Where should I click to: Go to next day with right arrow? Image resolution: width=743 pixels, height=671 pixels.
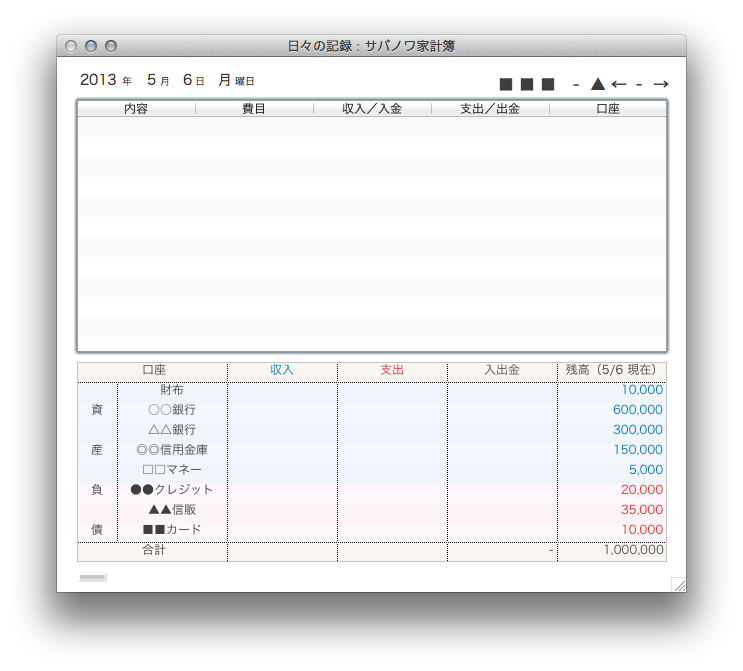click(660, 84)
